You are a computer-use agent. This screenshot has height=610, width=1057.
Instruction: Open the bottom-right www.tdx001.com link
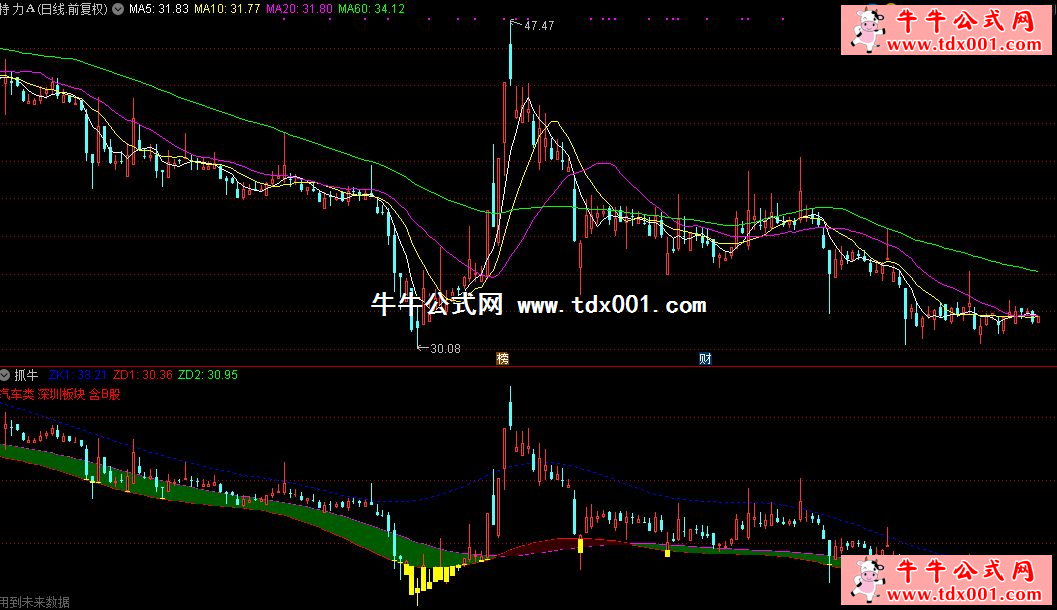coord(963,596)
